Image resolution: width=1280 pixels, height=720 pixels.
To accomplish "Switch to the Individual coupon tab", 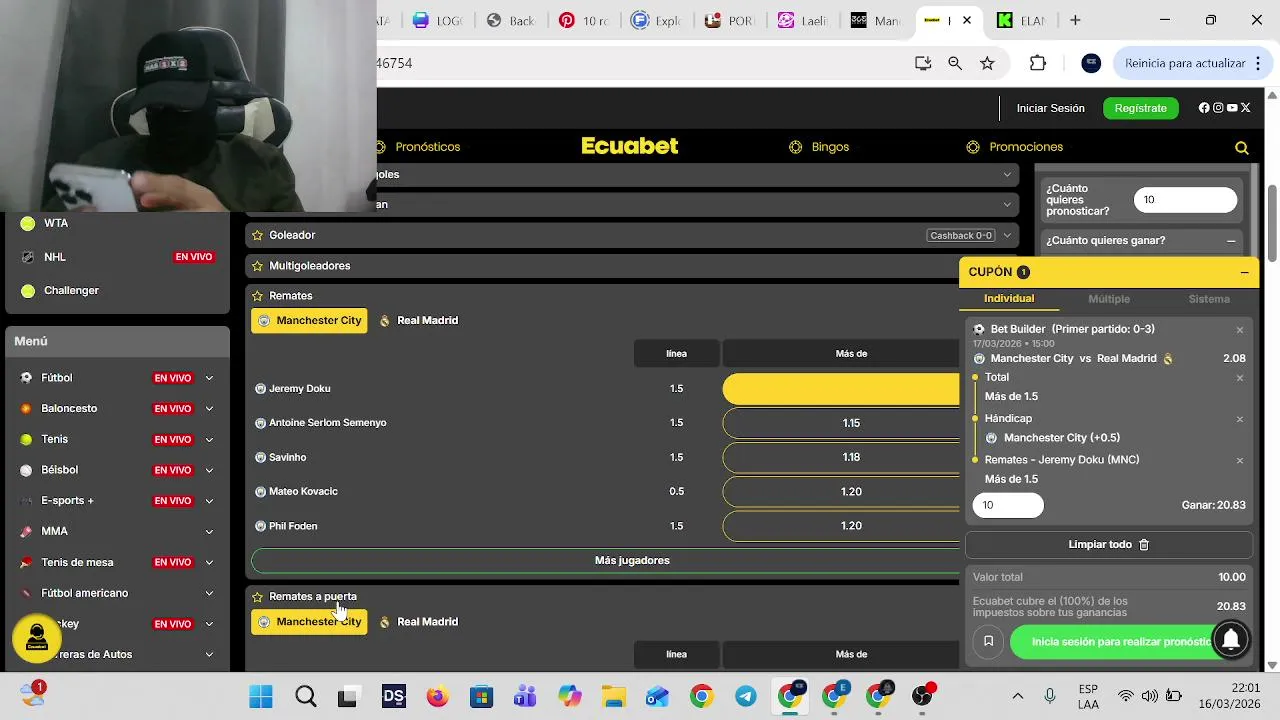I will tap(1009, 299).
